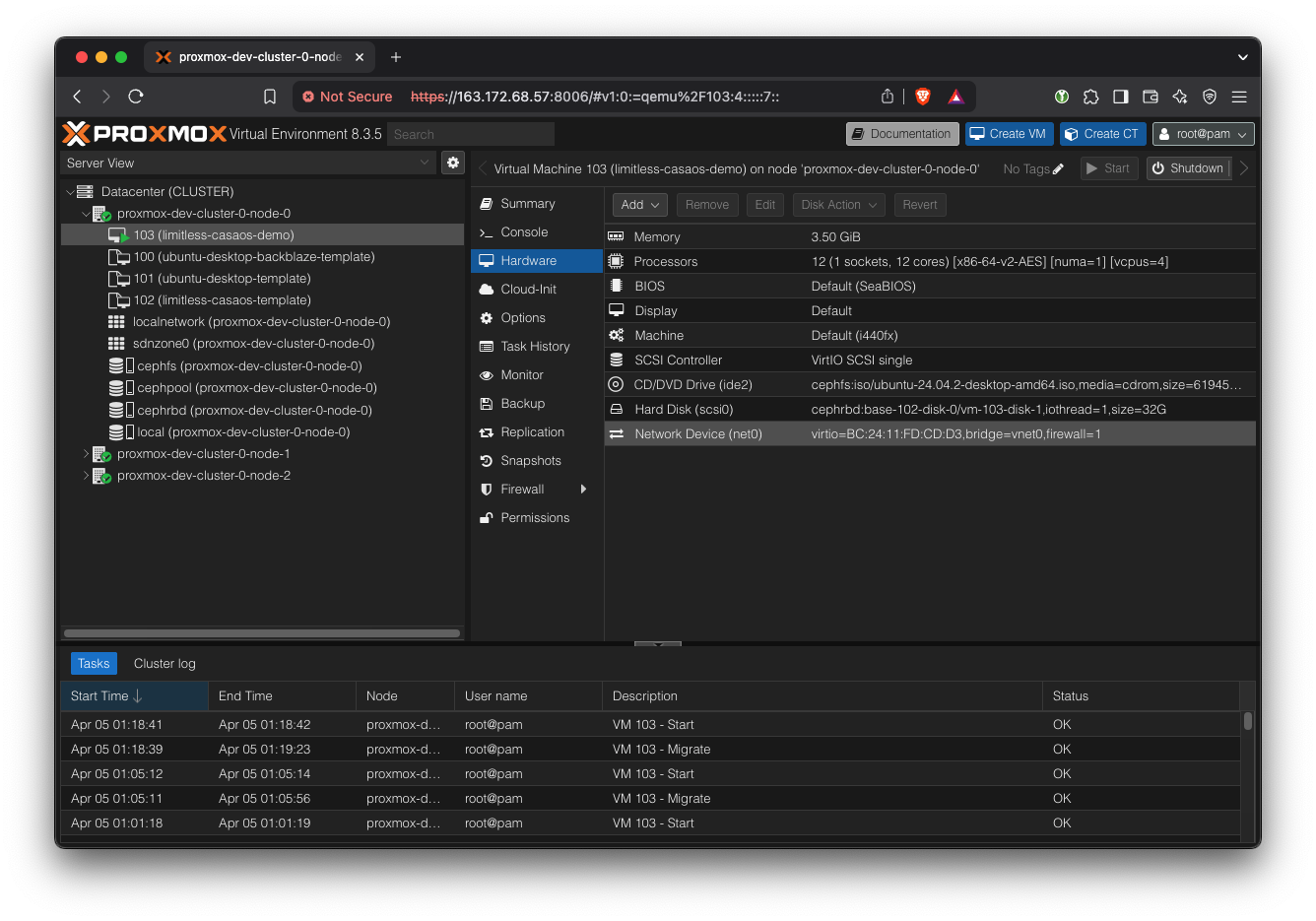
Task: Expand the proxmox-dev-cluster-0-node-1 tree node
Action: pyautogui.click(x=87, y=454)
